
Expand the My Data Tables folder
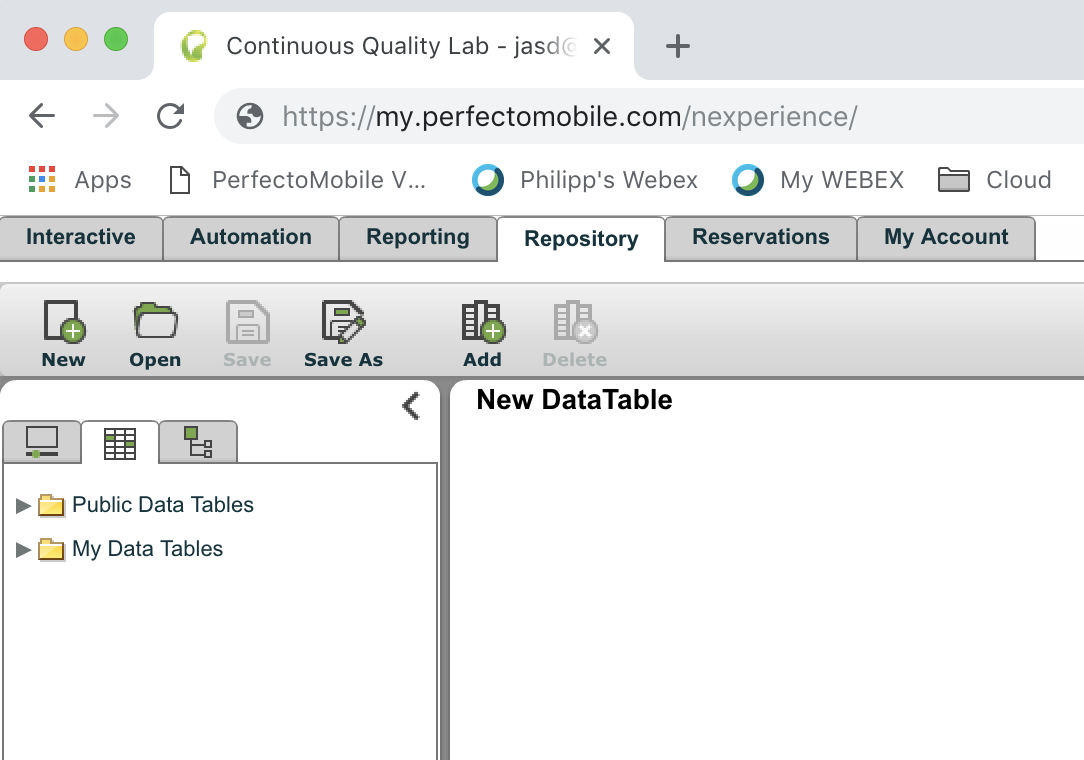(24, 549)
